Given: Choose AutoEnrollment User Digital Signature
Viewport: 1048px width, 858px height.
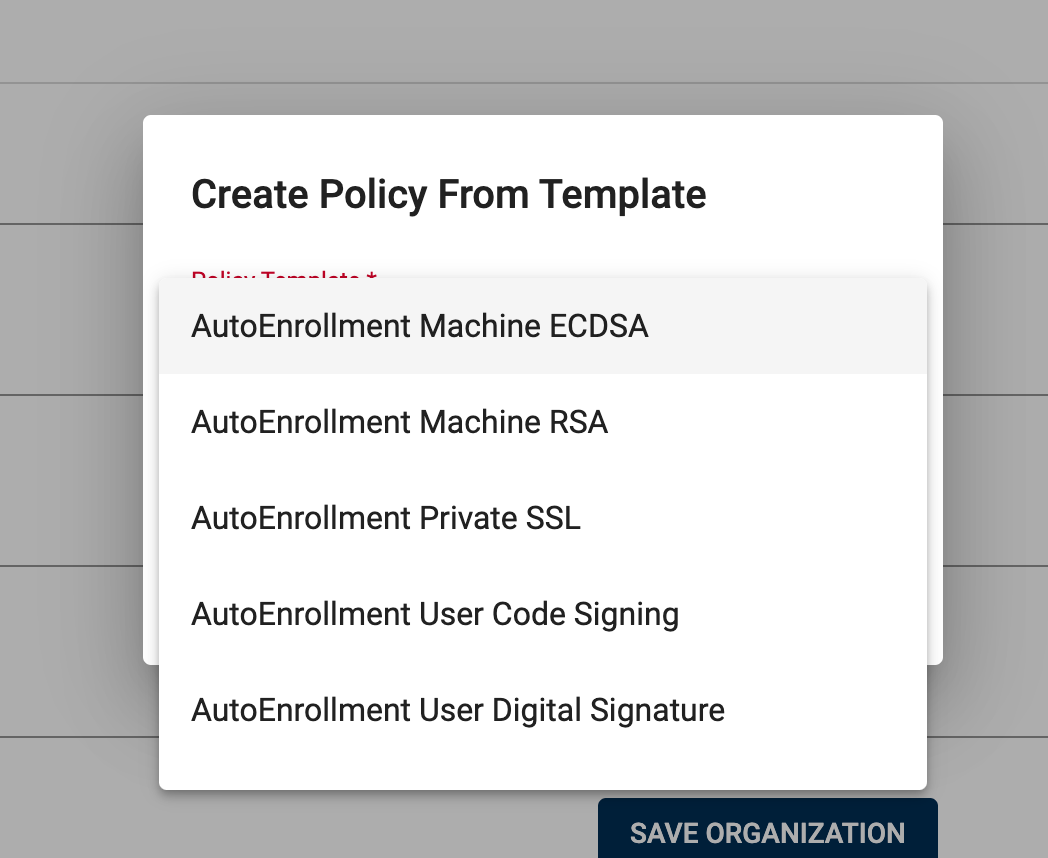Looking at the screenshot, I should (458, 710).
